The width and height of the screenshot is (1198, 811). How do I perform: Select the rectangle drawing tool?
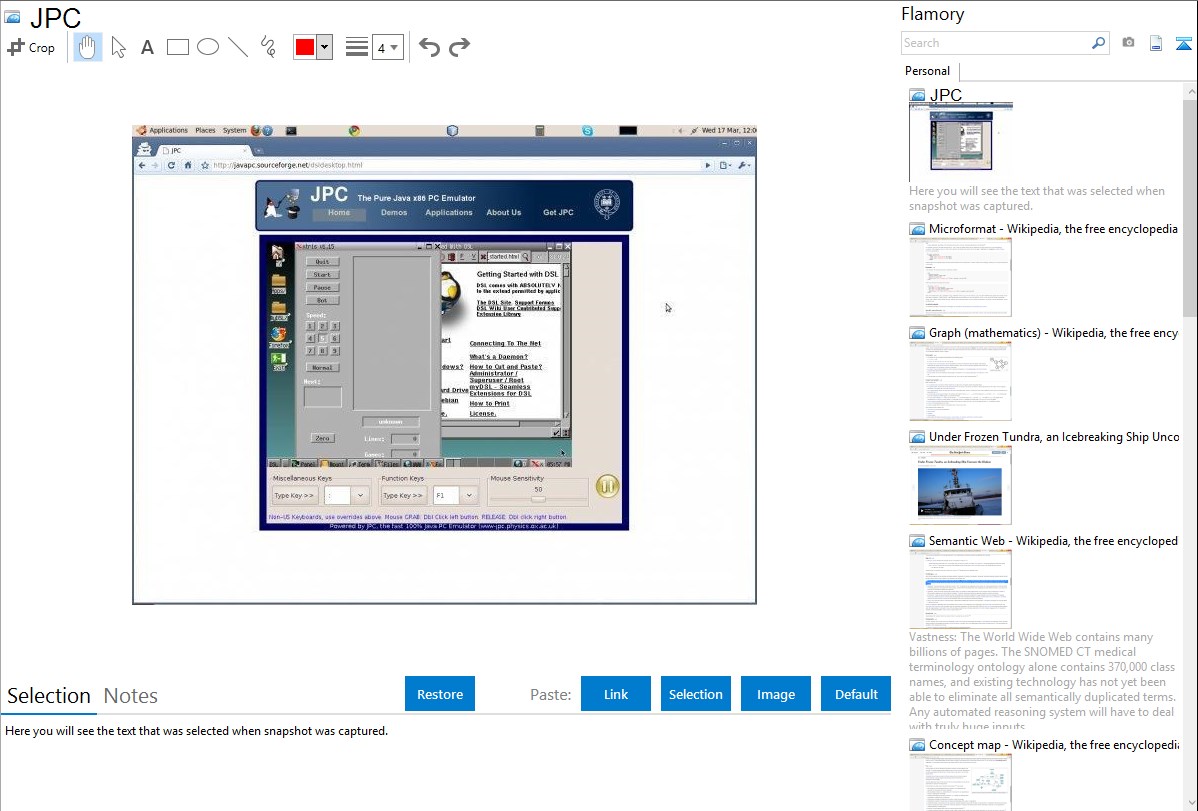177,47
